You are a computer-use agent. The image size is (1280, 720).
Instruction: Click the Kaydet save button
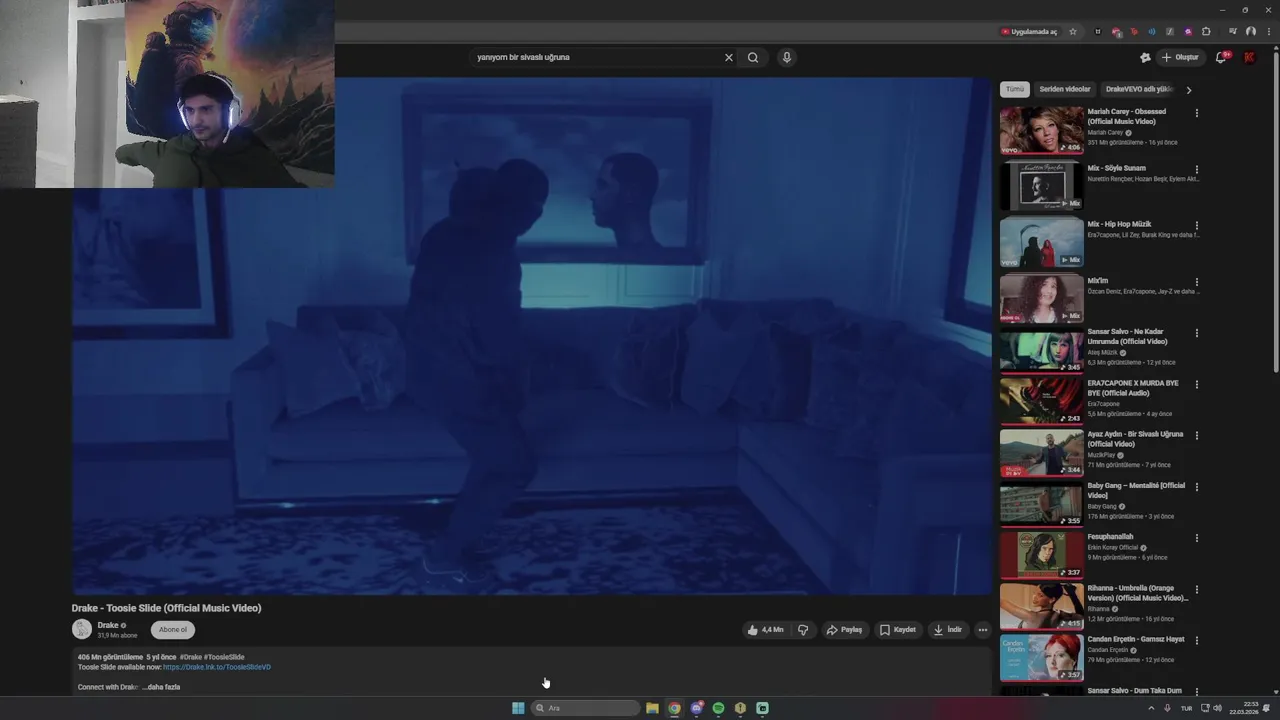coord(898,630)
